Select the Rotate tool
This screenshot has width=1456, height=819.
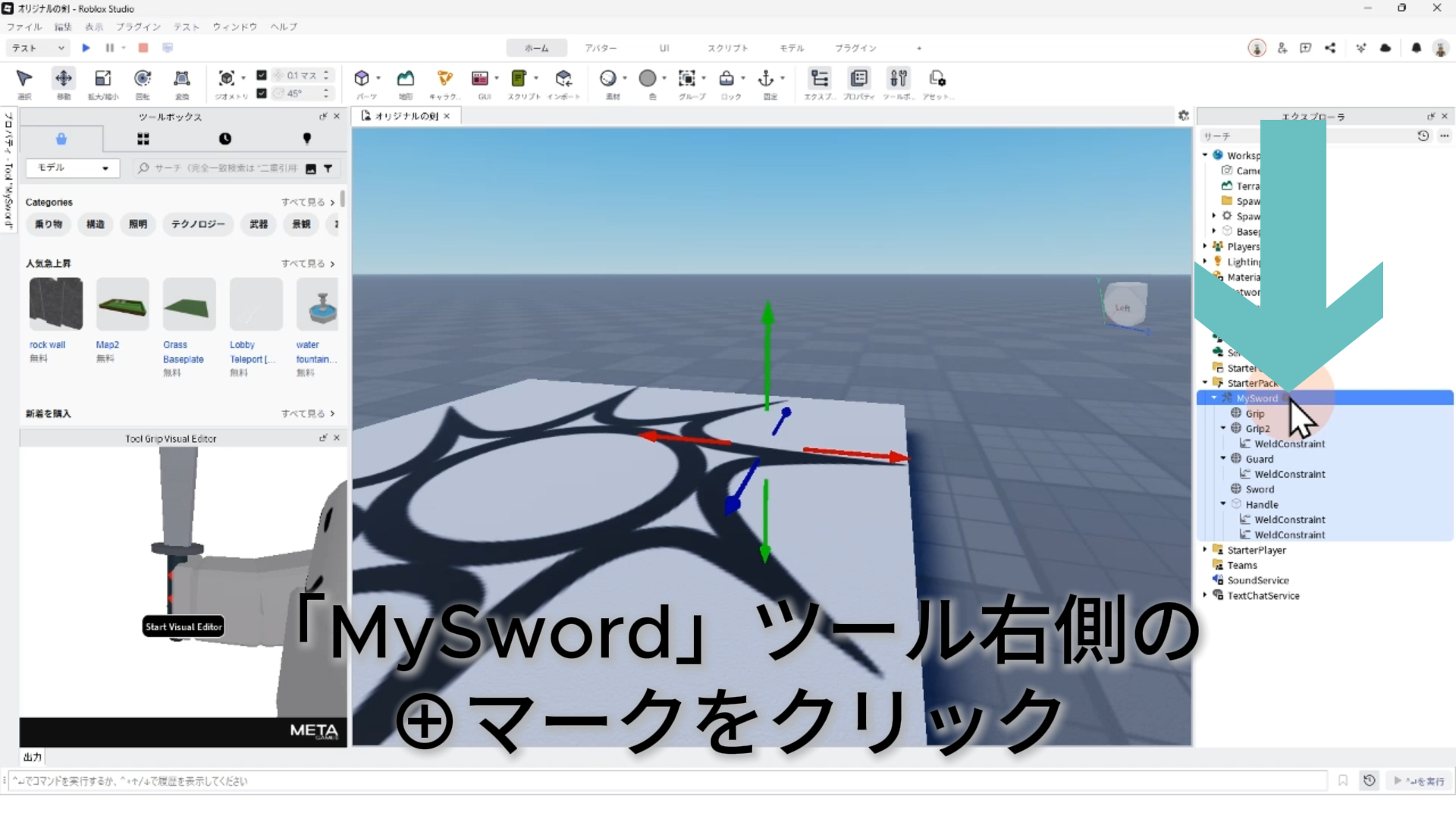[x=143, y=79]
